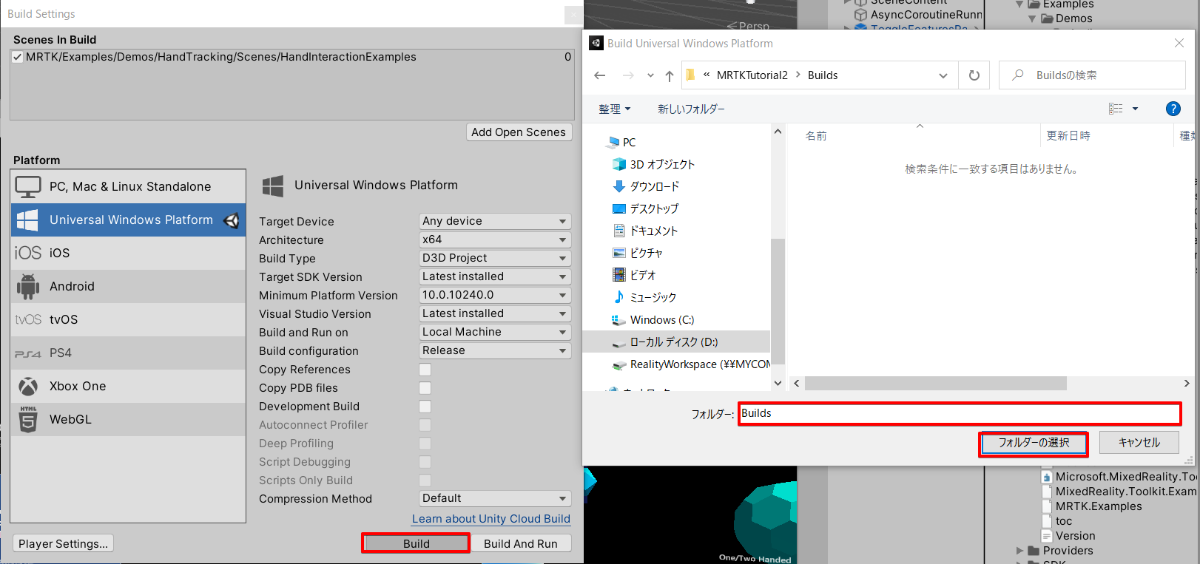Open Build and Run on dropdown

click(x=495, y=332)
